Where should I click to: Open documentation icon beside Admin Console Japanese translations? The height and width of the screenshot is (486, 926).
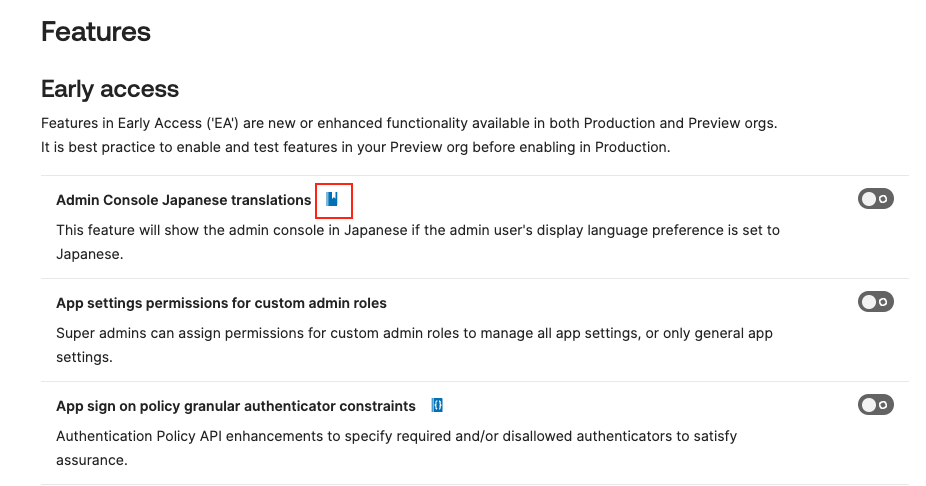[x=333, y=200]
